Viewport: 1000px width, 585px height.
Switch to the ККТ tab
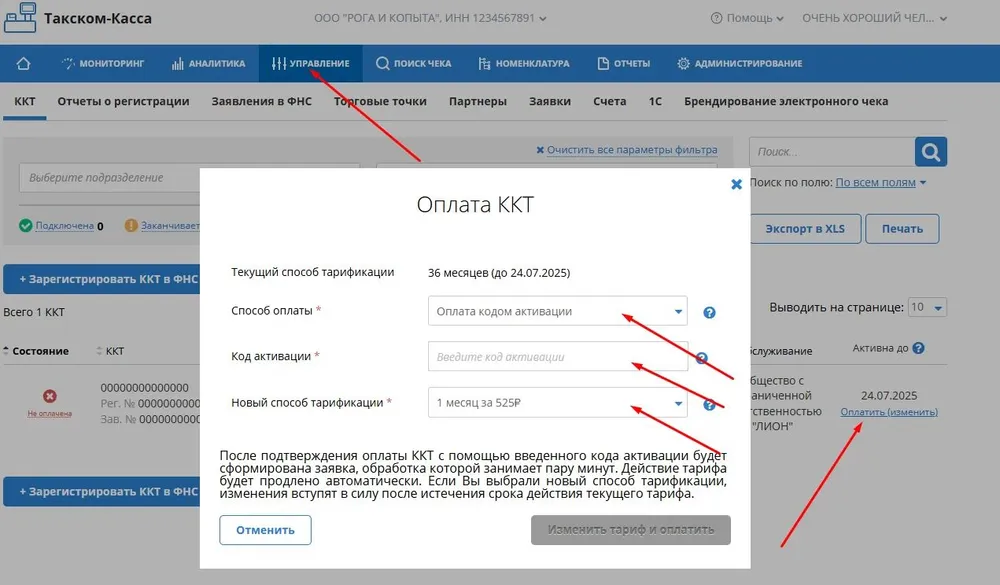tap(25, 101)
